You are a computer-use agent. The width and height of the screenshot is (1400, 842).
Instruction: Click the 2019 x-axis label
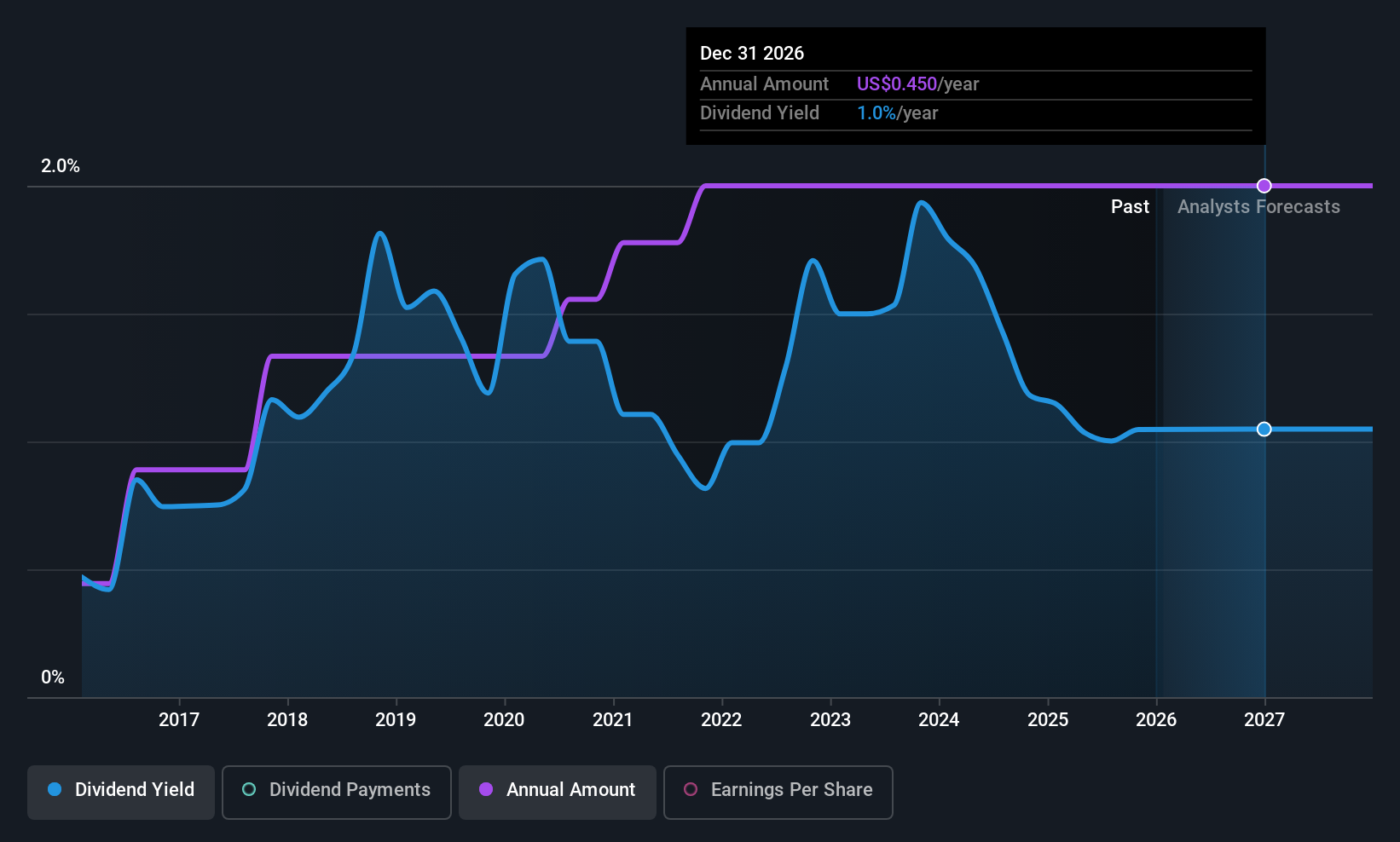396,720
